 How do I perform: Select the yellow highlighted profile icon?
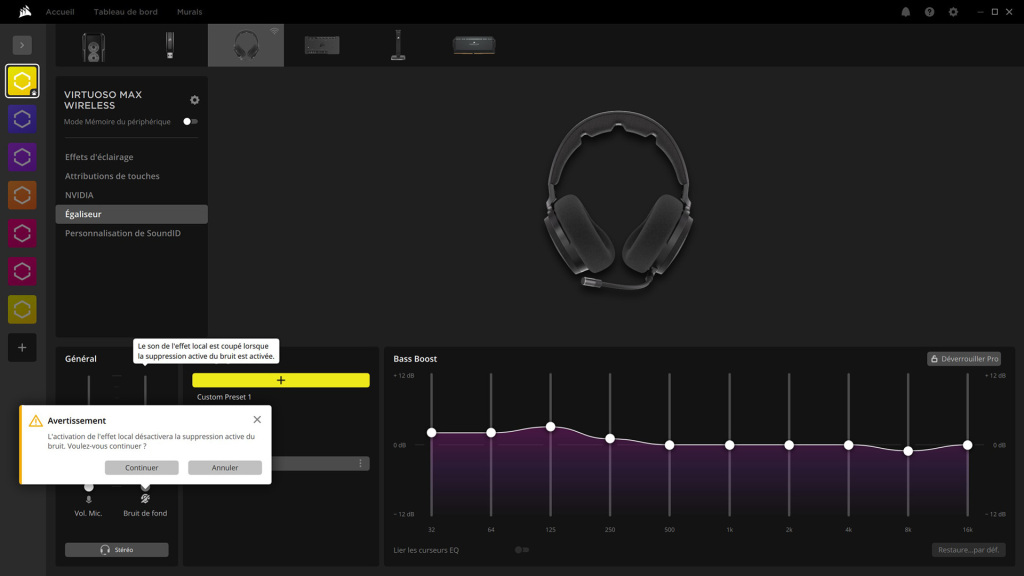(22, 81)
